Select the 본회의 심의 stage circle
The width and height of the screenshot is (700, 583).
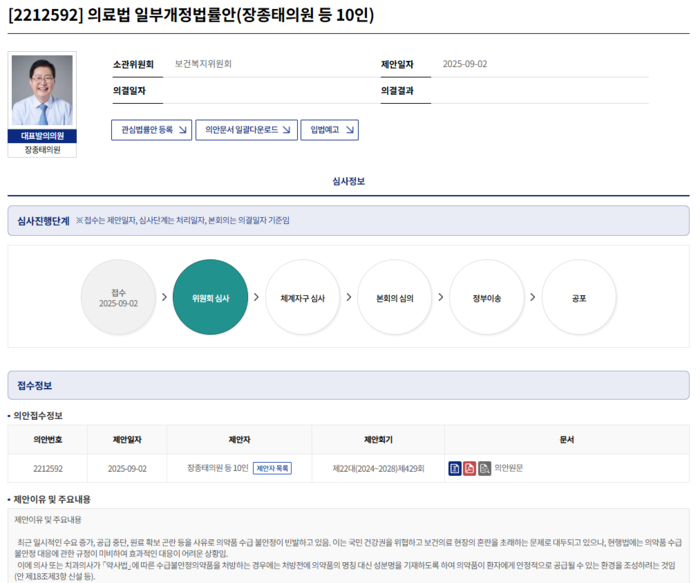pos(394,298)
